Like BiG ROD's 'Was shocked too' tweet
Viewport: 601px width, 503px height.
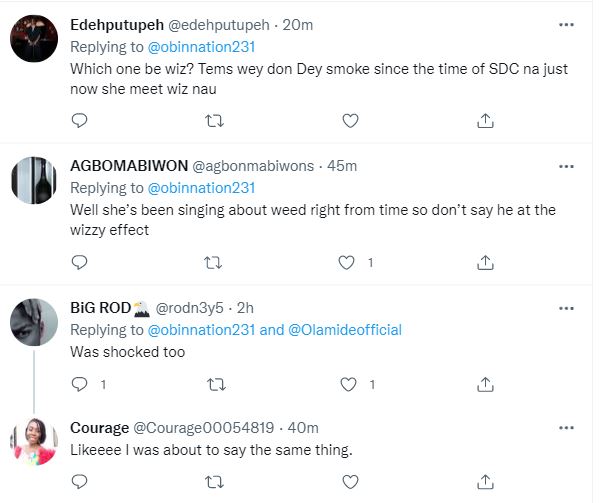pos(350,383)
